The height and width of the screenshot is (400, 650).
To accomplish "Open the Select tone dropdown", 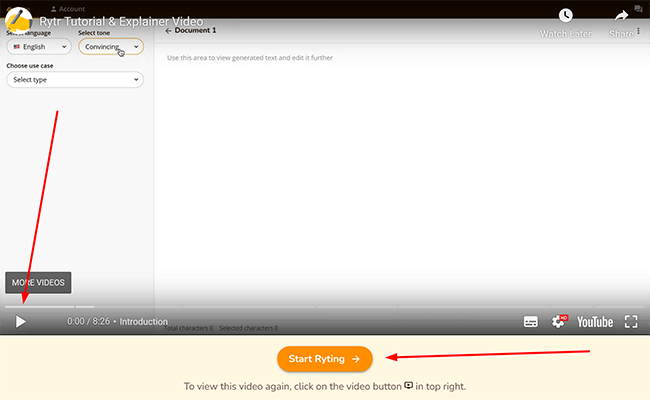I will (x=110, y=46).
